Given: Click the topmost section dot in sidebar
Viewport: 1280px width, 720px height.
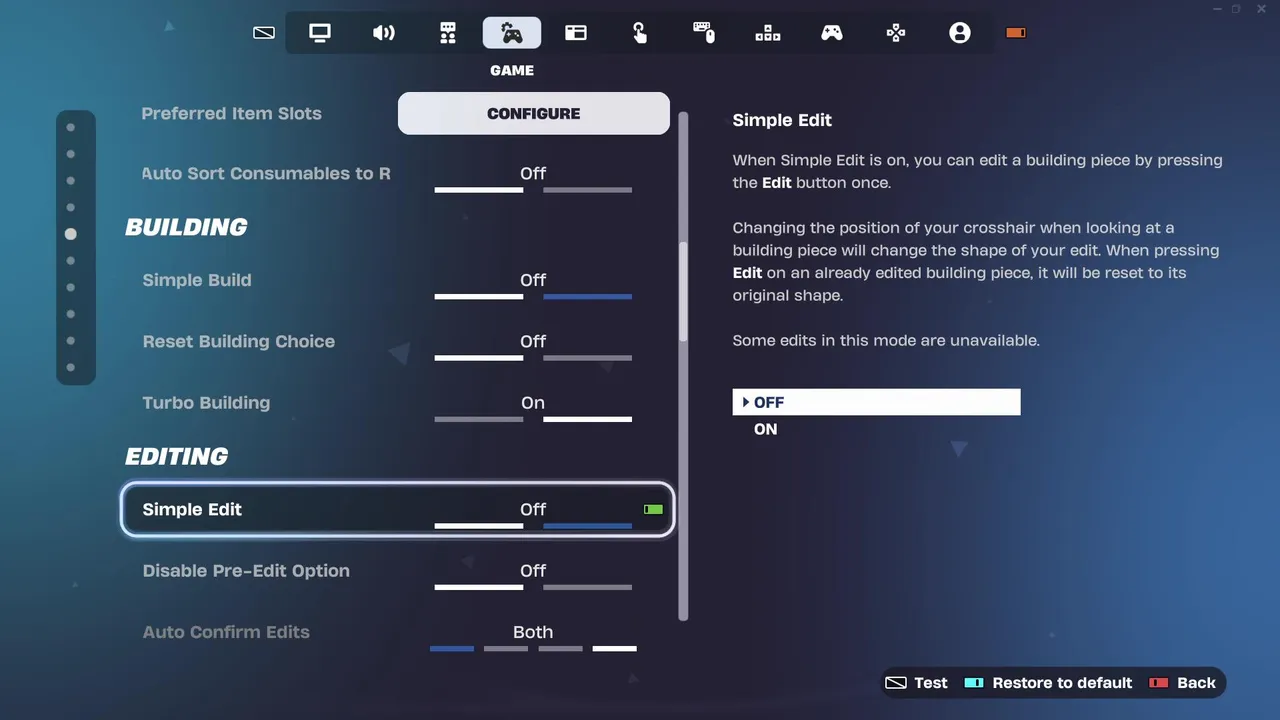Looking at the screenshot, I should pos(70,127).
